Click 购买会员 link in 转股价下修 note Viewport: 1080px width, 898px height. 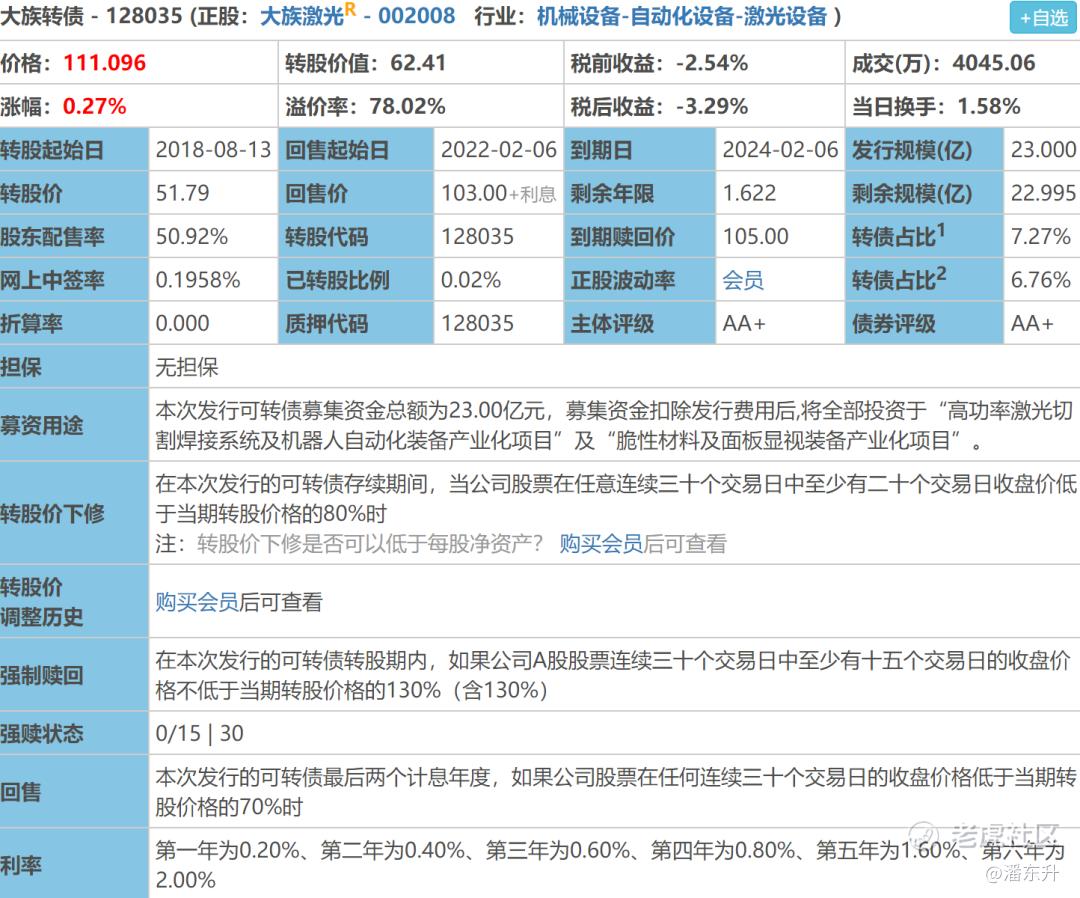(601, 544)
